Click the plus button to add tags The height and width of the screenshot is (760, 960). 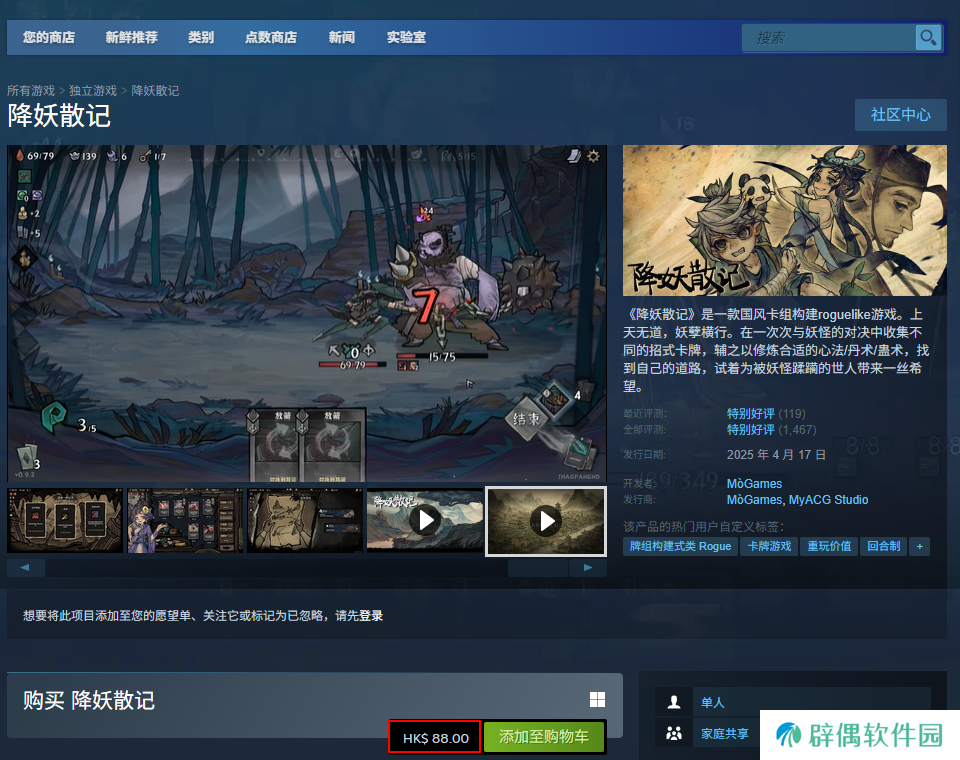click(920, 546)
